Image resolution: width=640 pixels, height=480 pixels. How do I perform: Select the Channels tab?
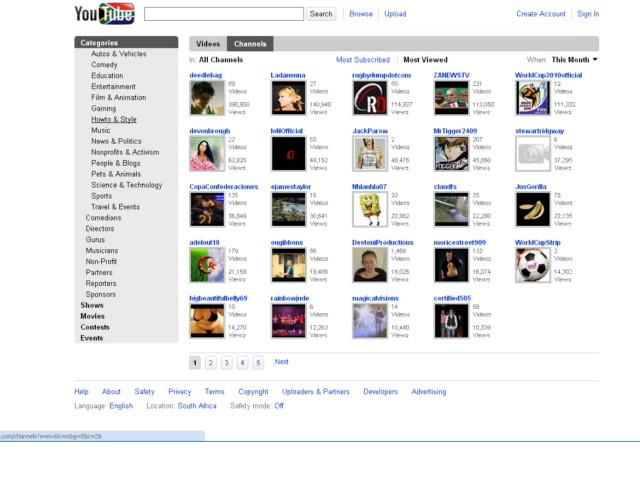tap(250, 44)
